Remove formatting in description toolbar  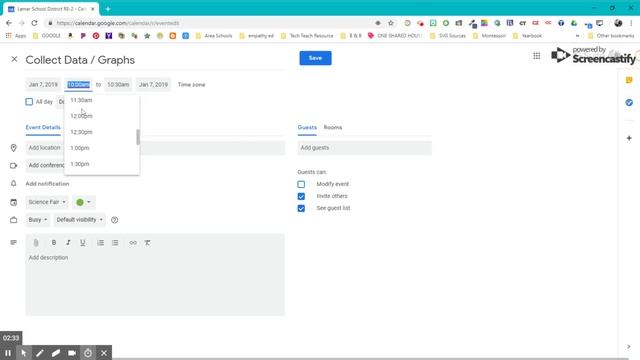[x=147, y=242]
